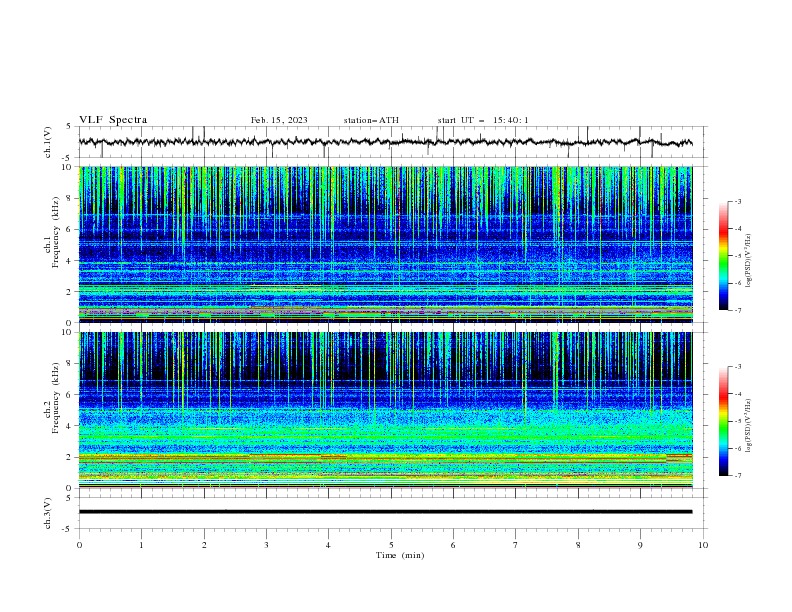The image size is (792, 612).
Task: Click the "Time (min)" axis title
Action: click(400, 555)
